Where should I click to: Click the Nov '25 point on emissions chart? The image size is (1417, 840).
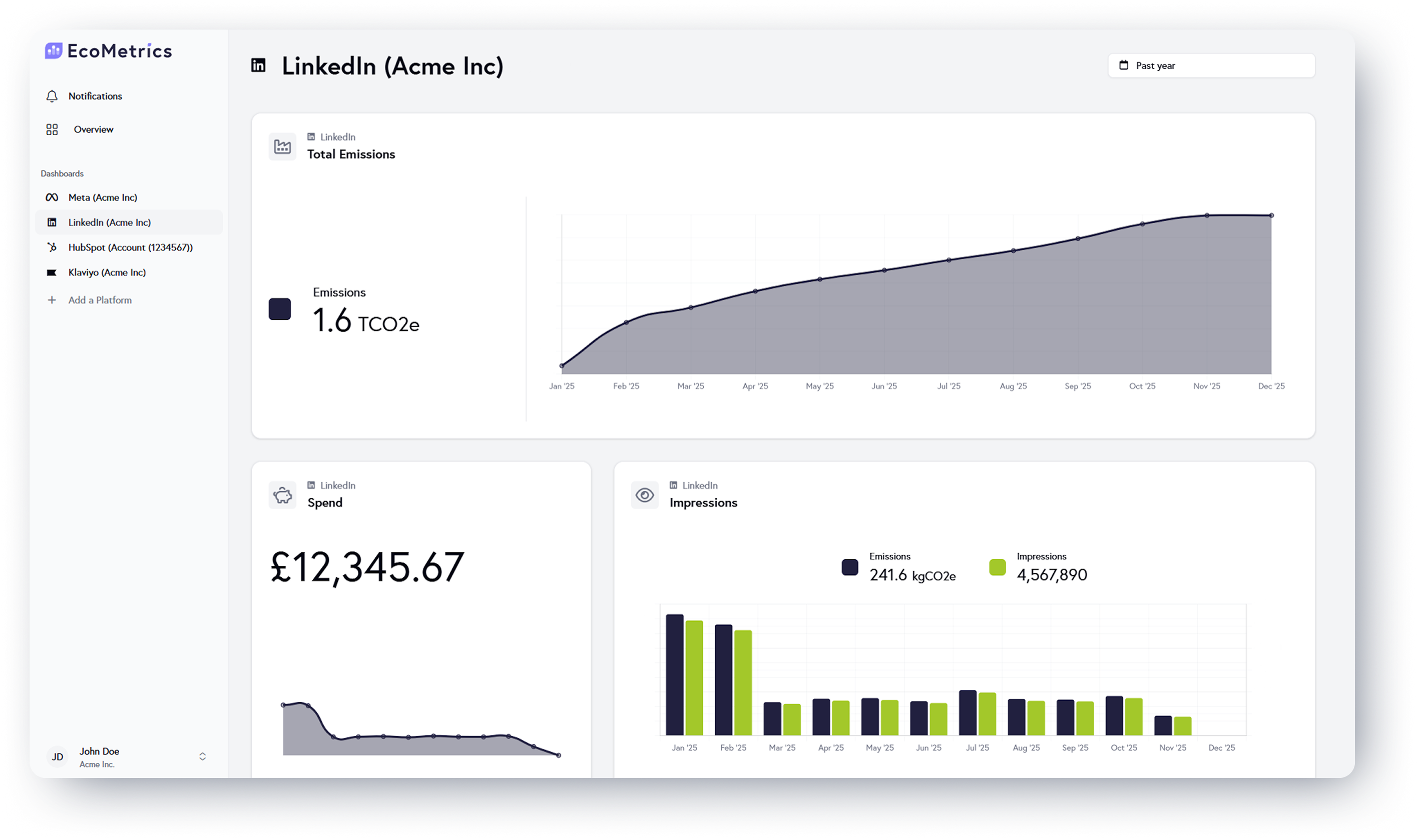tap(1207, 216)
